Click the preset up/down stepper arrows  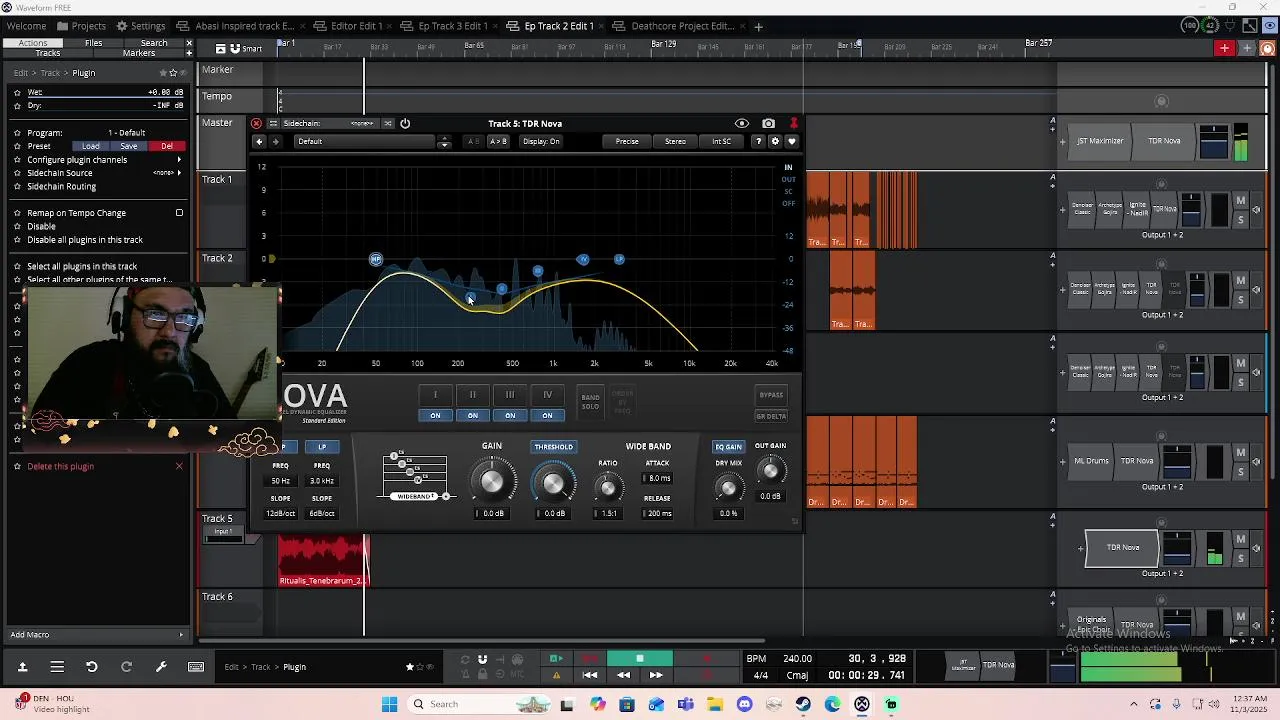(444, 141)
